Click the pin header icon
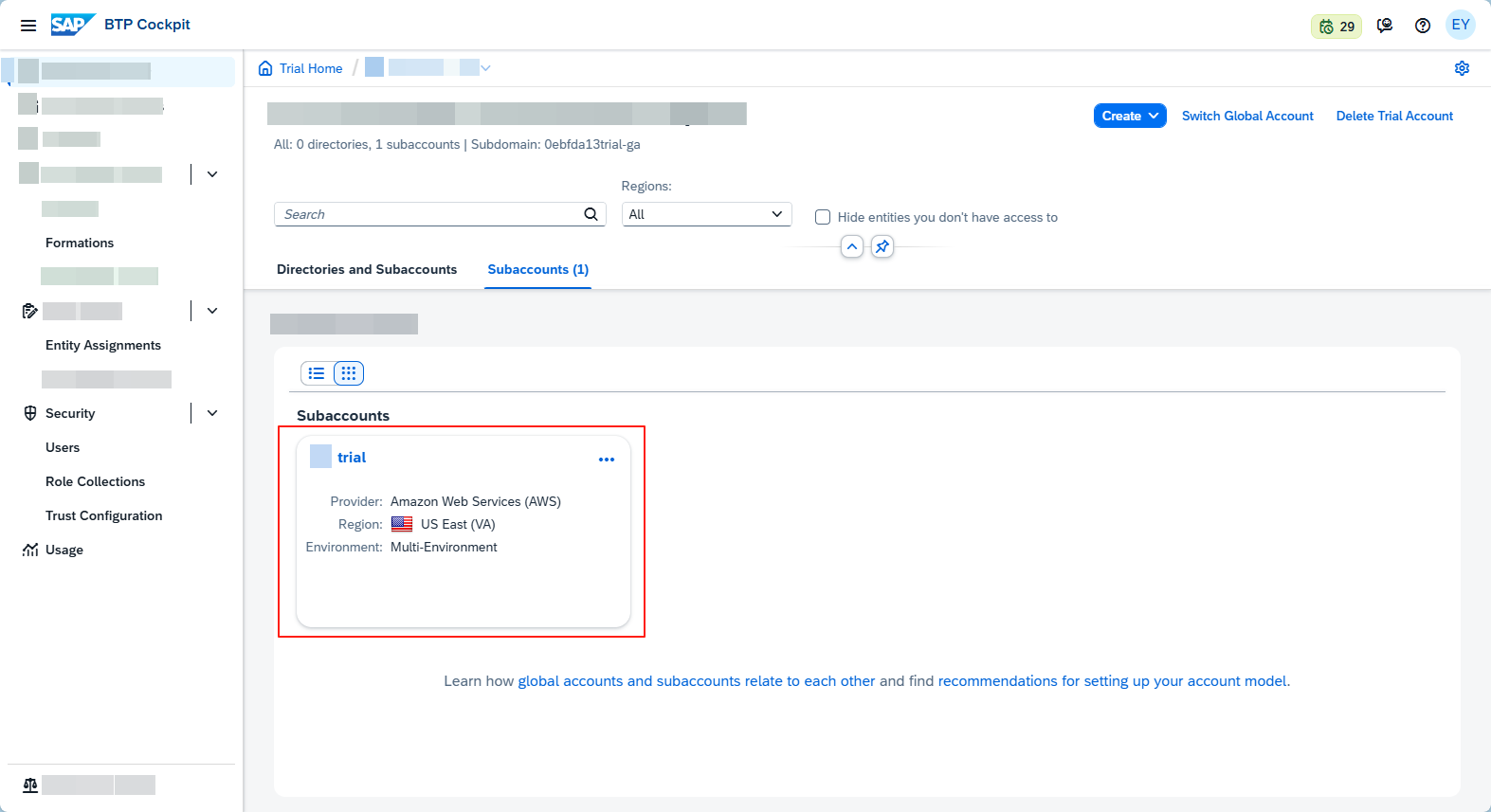1491x812 pixels. click(882, 246)
